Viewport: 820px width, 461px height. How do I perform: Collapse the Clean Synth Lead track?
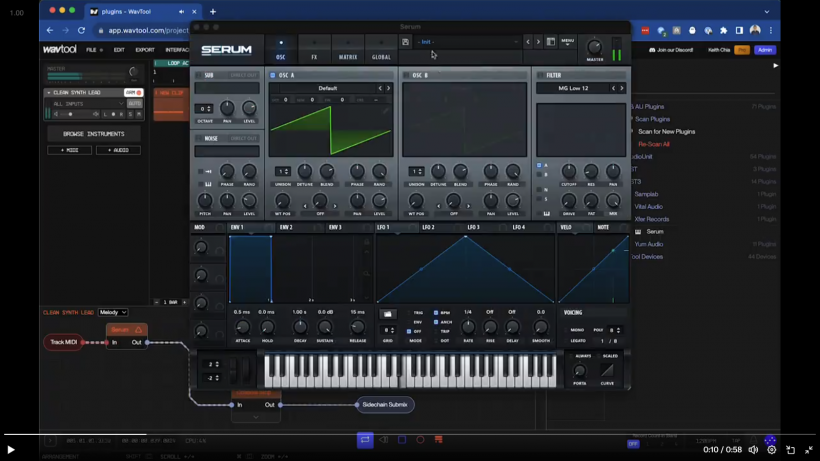[x=49, y=93]
